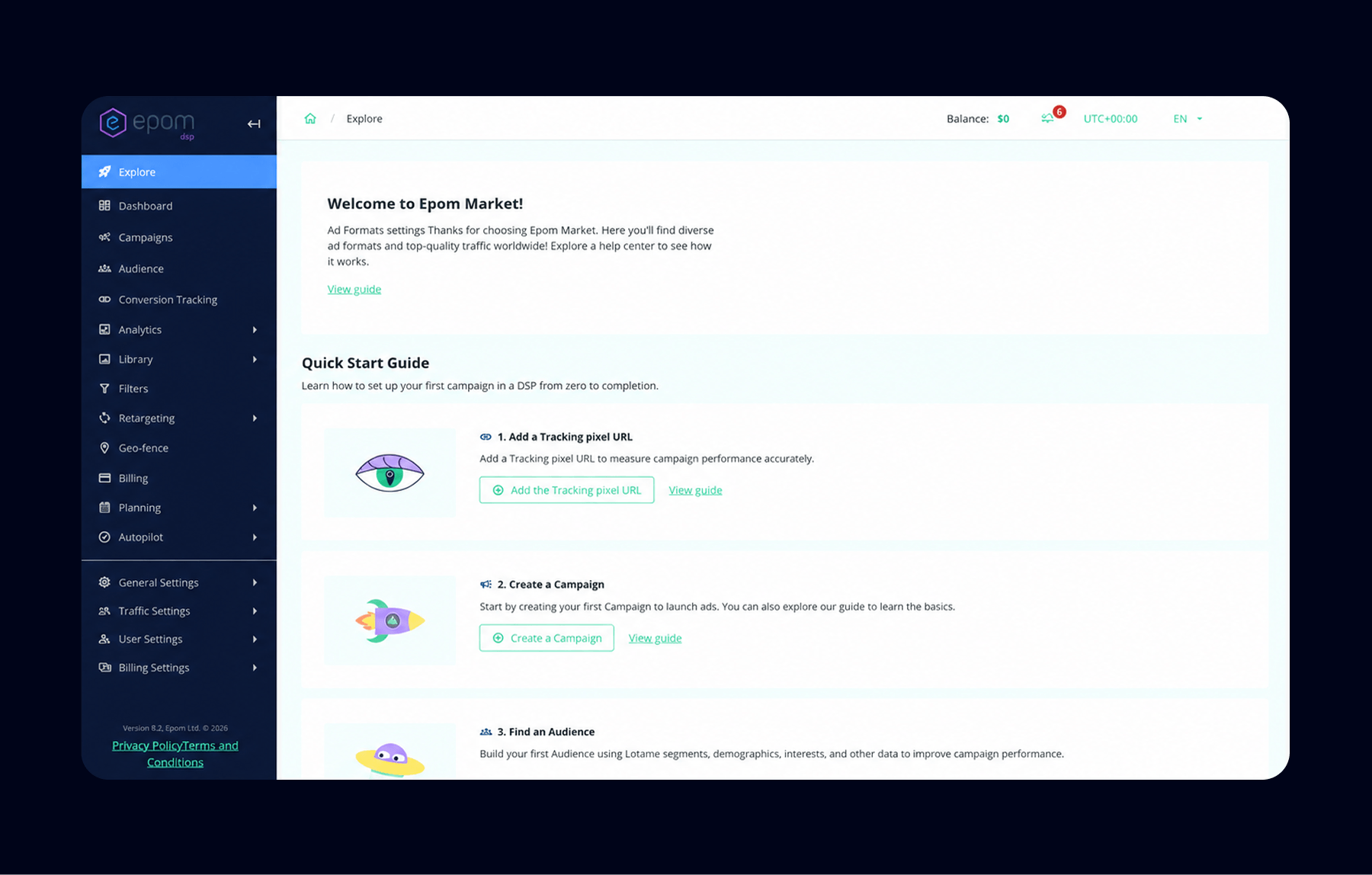Image resolution: width=1372 pixels, height=875 pixels.
Task: Click the Retargeting cycle icon
Action: (104, 418)
